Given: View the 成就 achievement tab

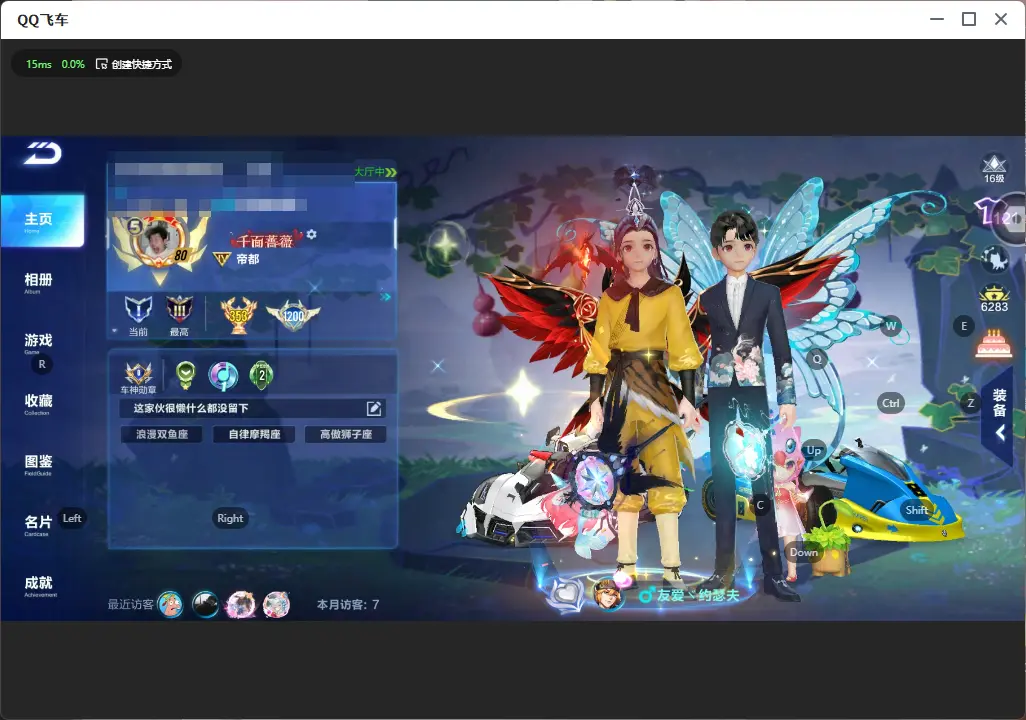Looking at the screenshot, I should (39, 584).
